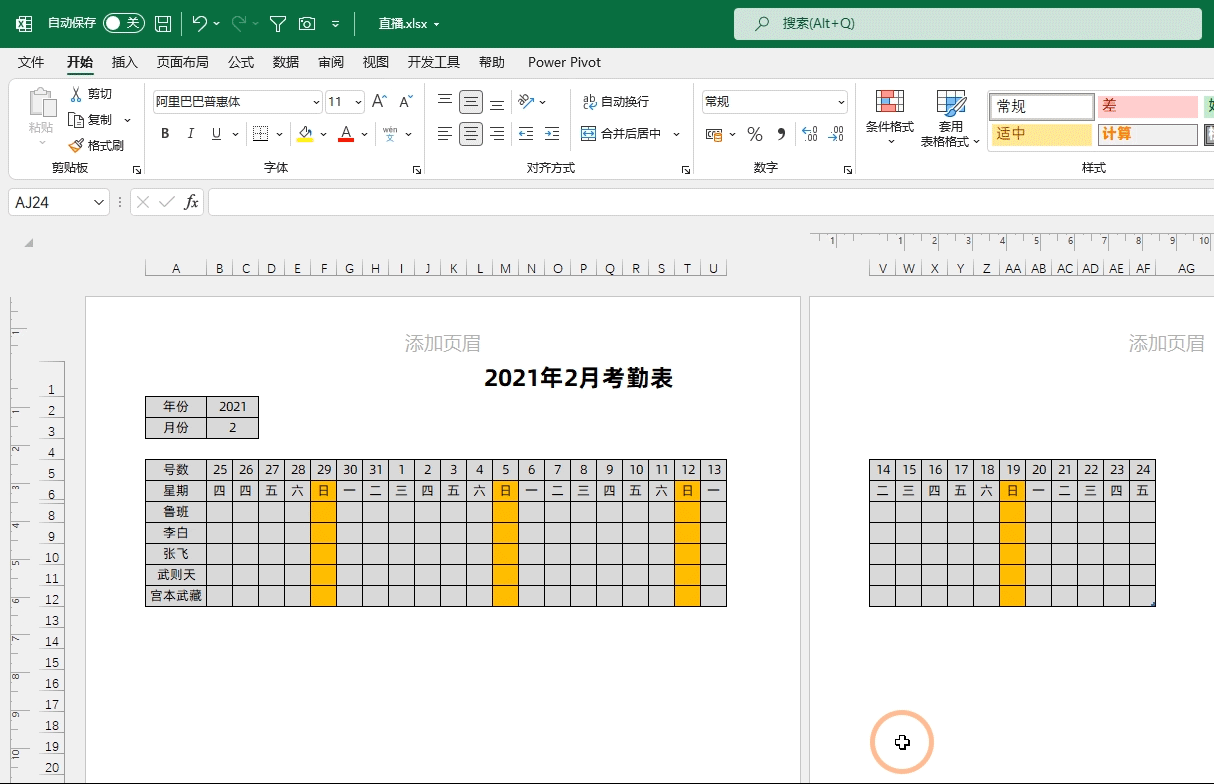Viewport: 1214px width, 784px height.
Task: Open the font name dropdown 阿里巴巴普惠体
Action: click(316, 102)
